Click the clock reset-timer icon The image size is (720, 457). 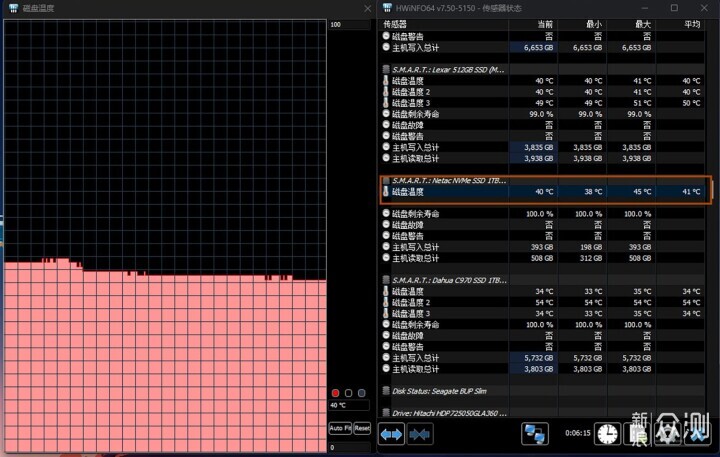coord(608,434)
